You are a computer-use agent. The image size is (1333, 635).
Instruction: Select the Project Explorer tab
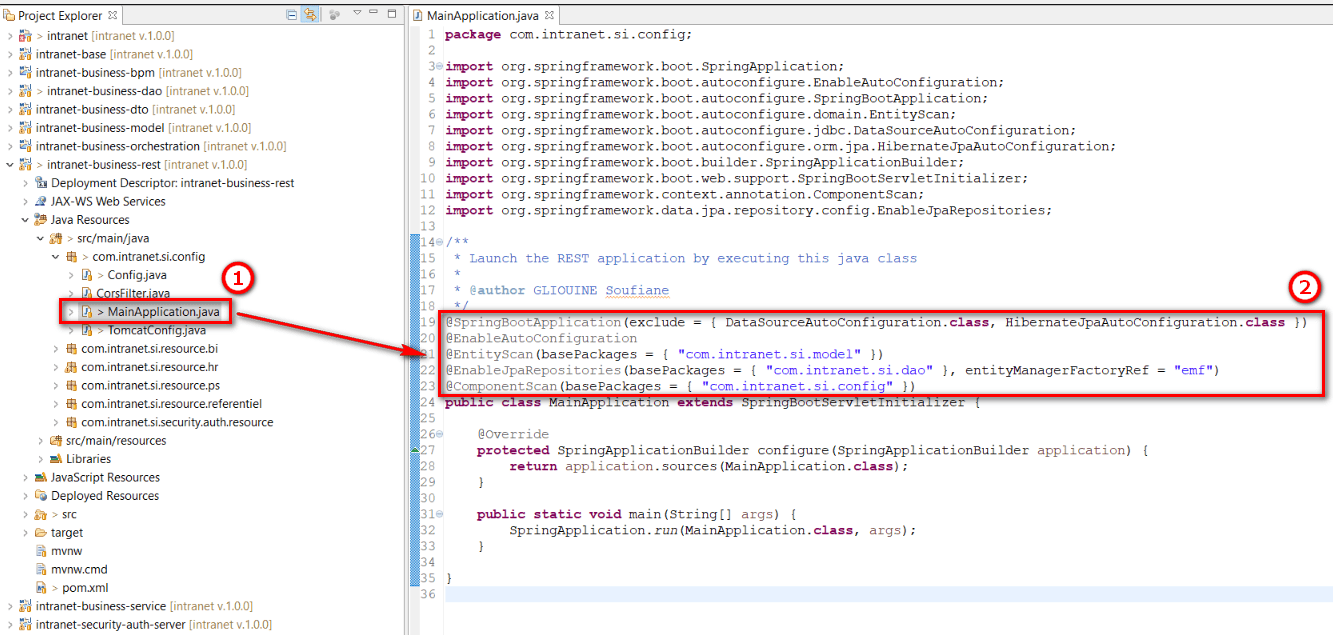(x=60, y=15)
